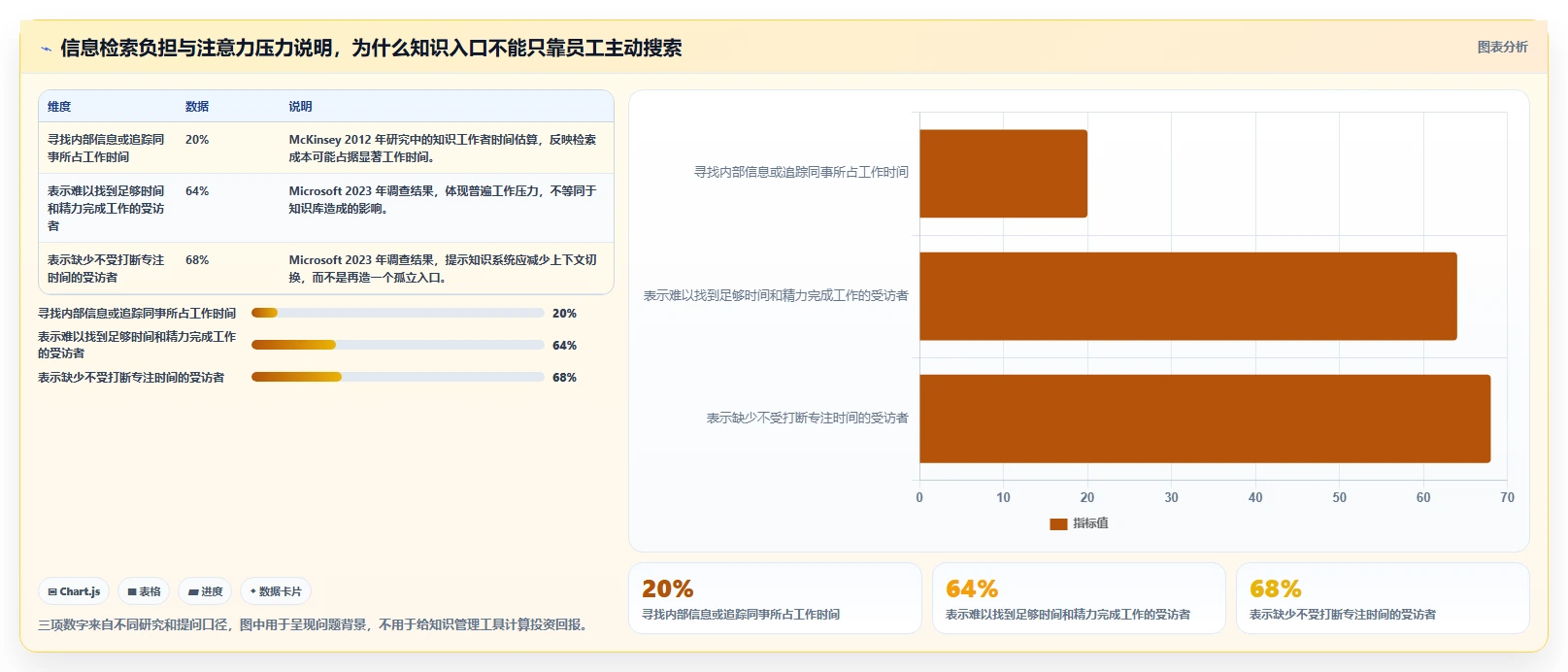Click the 数据 column header
Viewport: 1568px width, 672px height.
pyautogui.click(x=197, y=107)
